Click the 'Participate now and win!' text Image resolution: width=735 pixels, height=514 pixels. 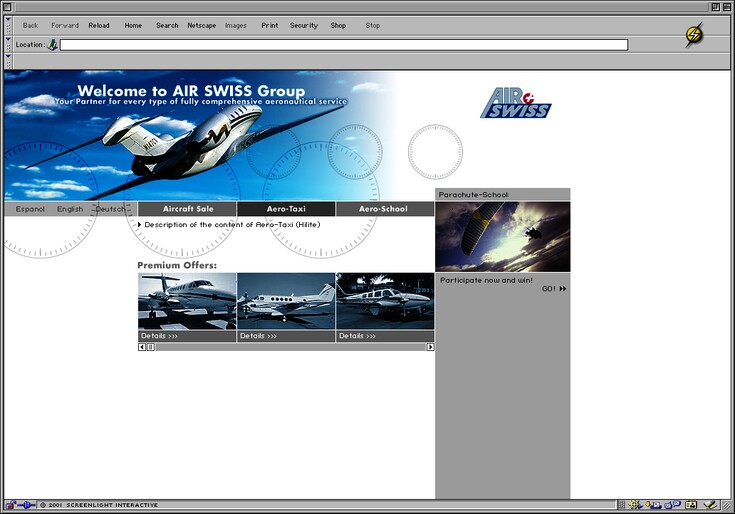click(x=486, y=280)
